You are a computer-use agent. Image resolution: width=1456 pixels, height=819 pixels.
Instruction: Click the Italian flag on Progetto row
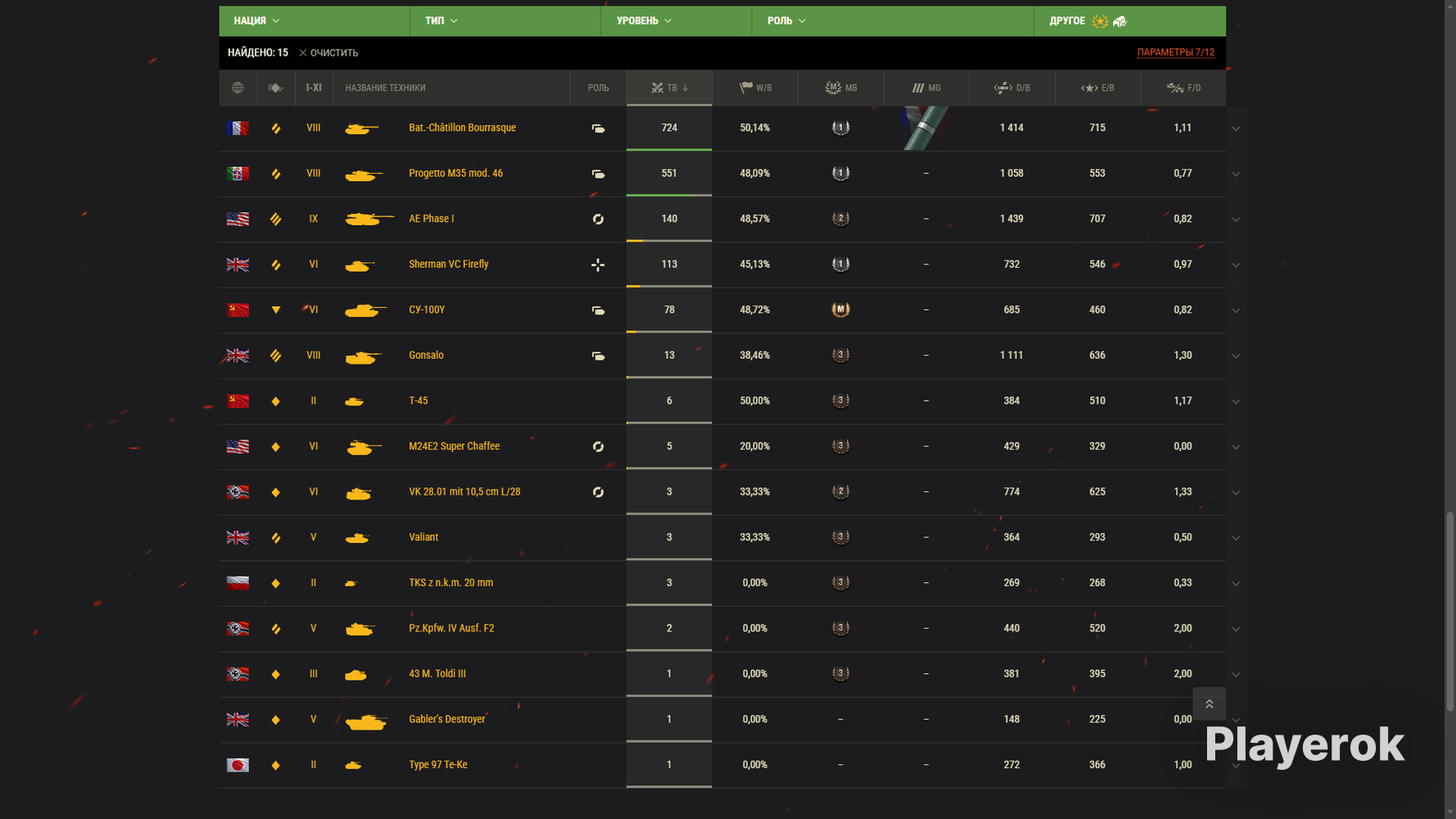(237, 174)
